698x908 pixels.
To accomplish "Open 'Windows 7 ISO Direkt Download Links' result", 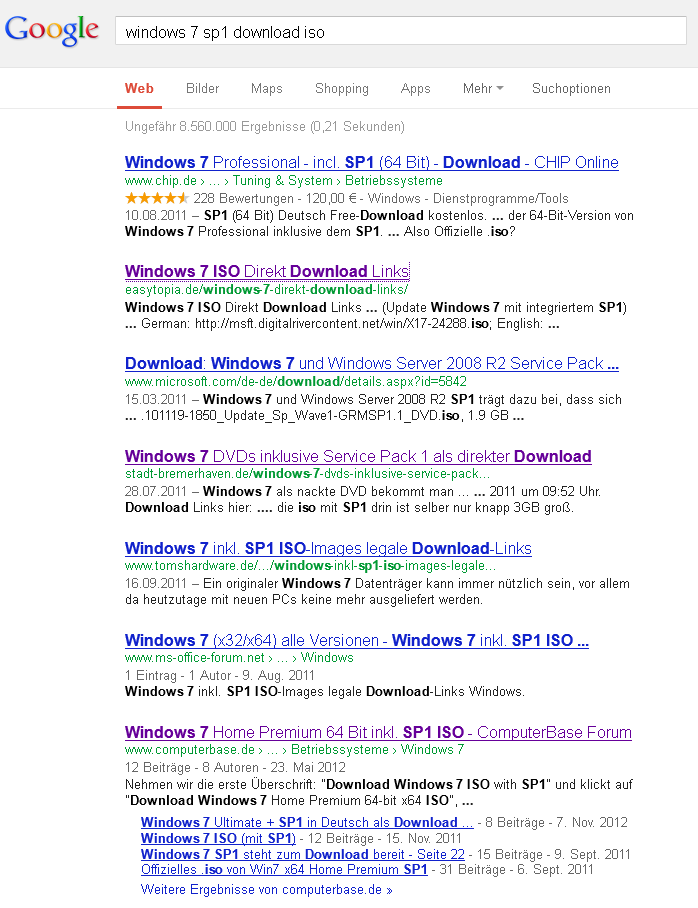I will tap(267, 271).
